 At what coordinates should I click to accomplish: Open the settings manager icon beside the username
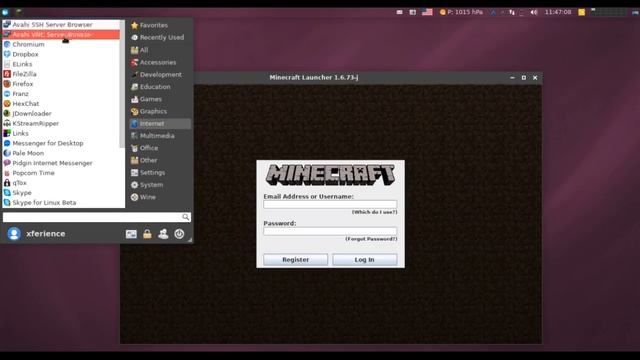click(x=131, y=234)
